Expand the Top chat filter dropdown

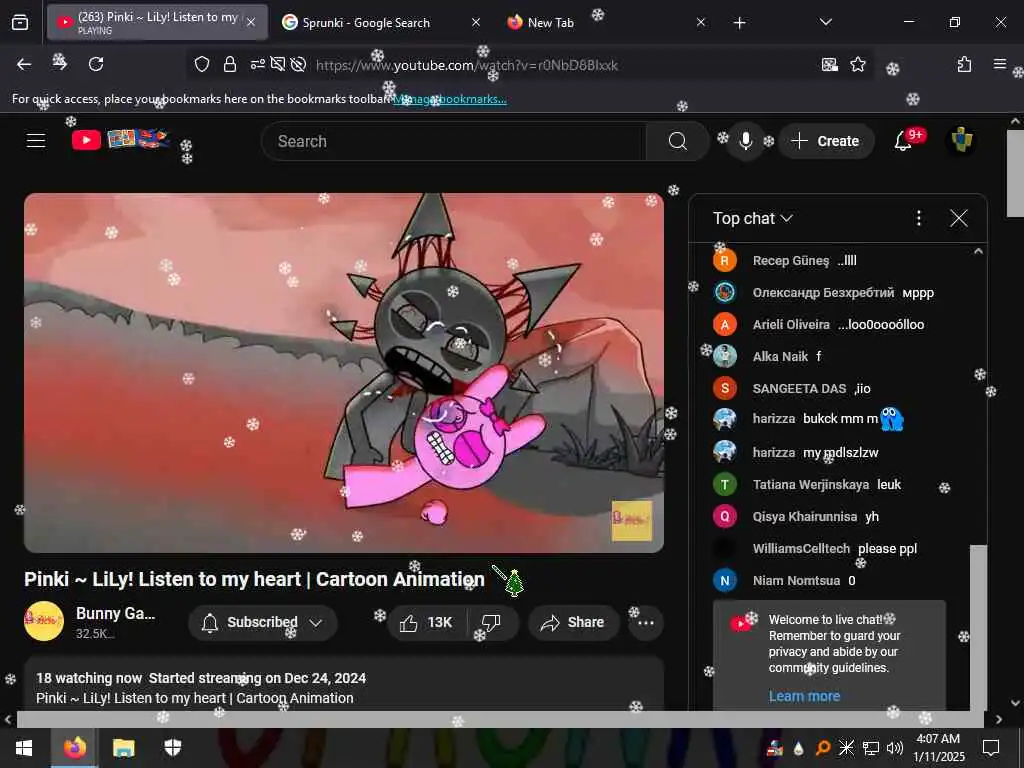click(752, 218)
